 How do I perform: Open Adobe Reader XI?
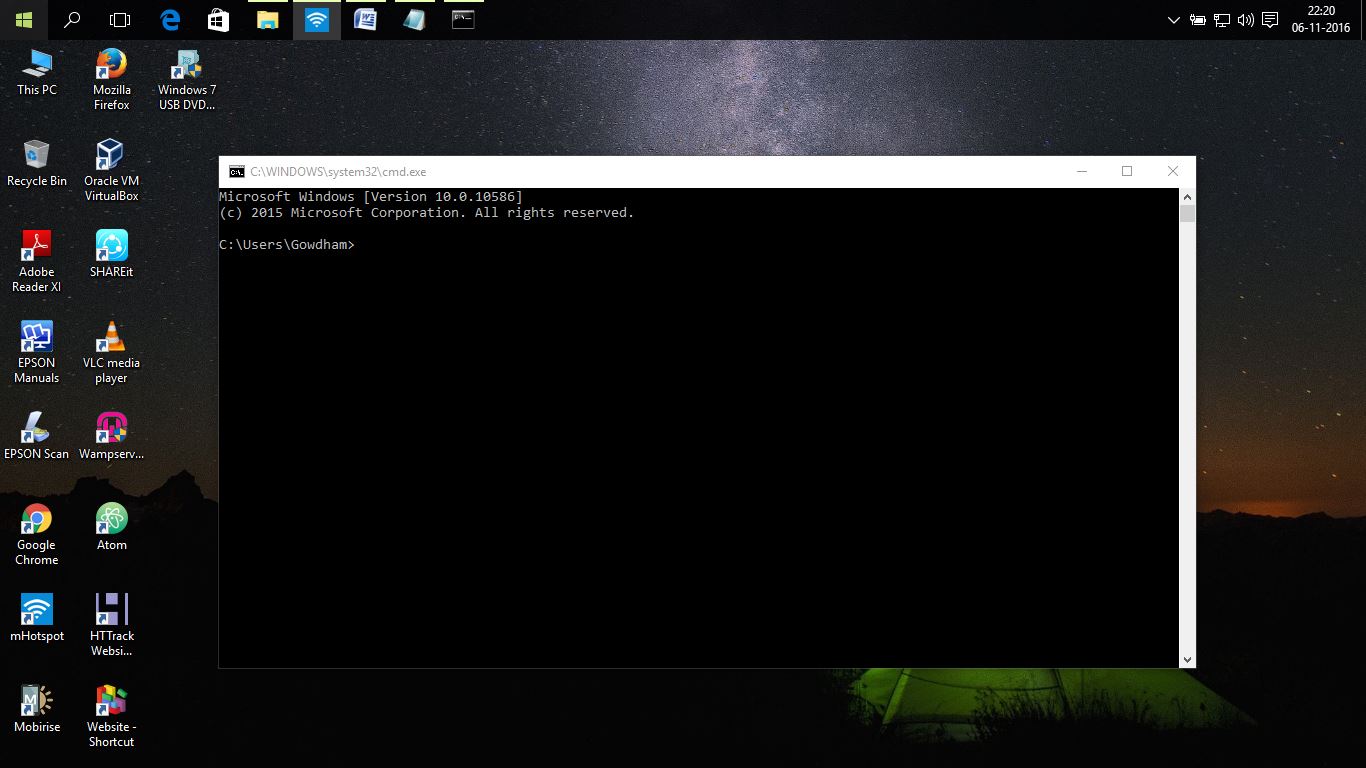tap(36, 245)
